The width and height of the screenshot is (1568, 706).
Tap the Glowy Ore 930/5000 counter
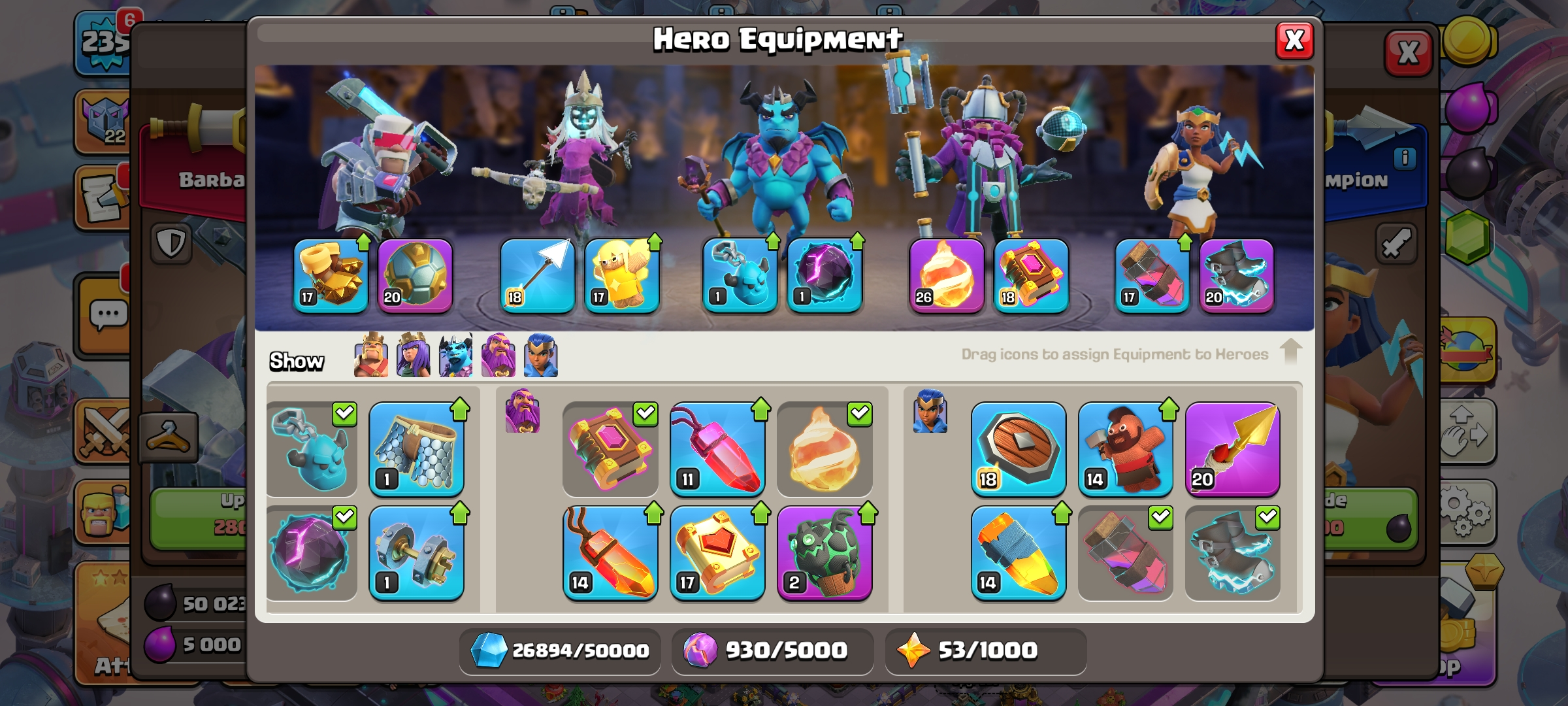coord(772,650)
